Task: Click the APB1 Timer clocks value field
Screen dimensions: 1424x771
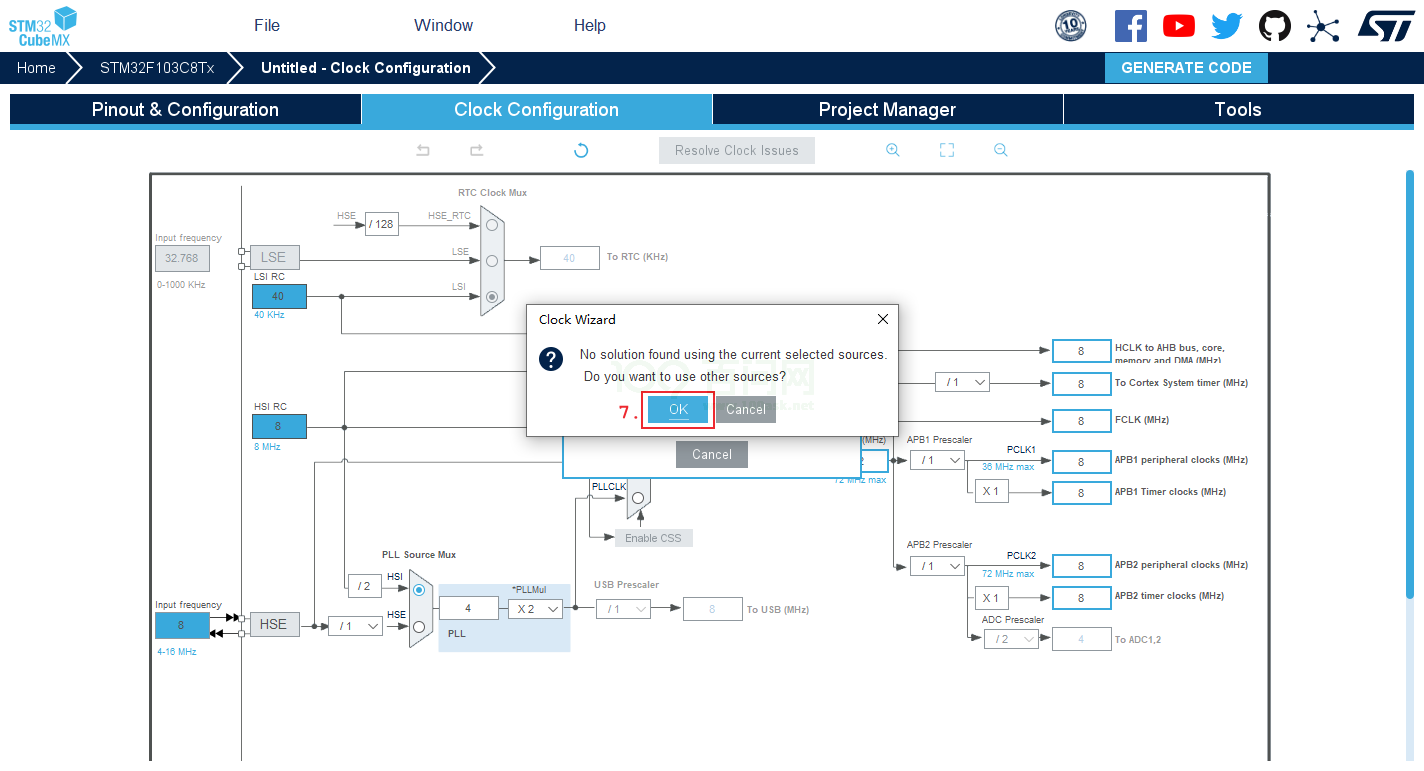Action: tap(1081, 493)
